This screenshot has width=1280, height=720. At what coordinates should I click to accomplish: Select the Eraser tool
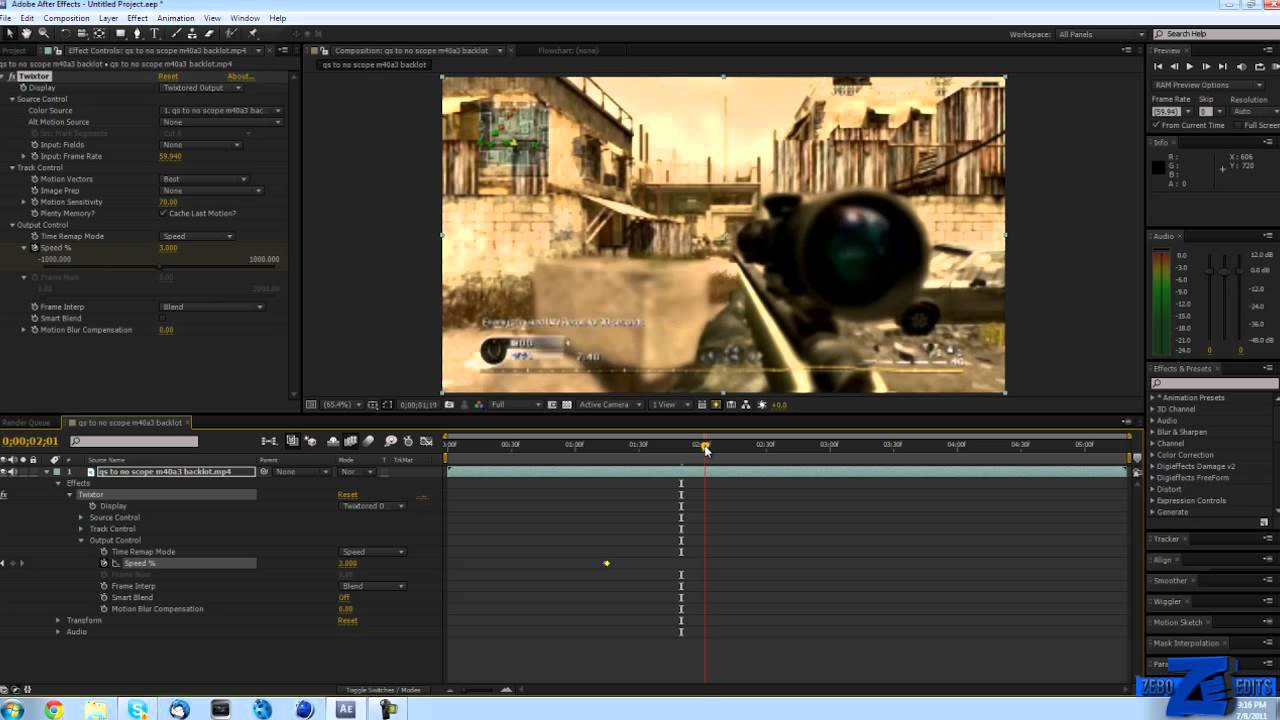(209, 33)
